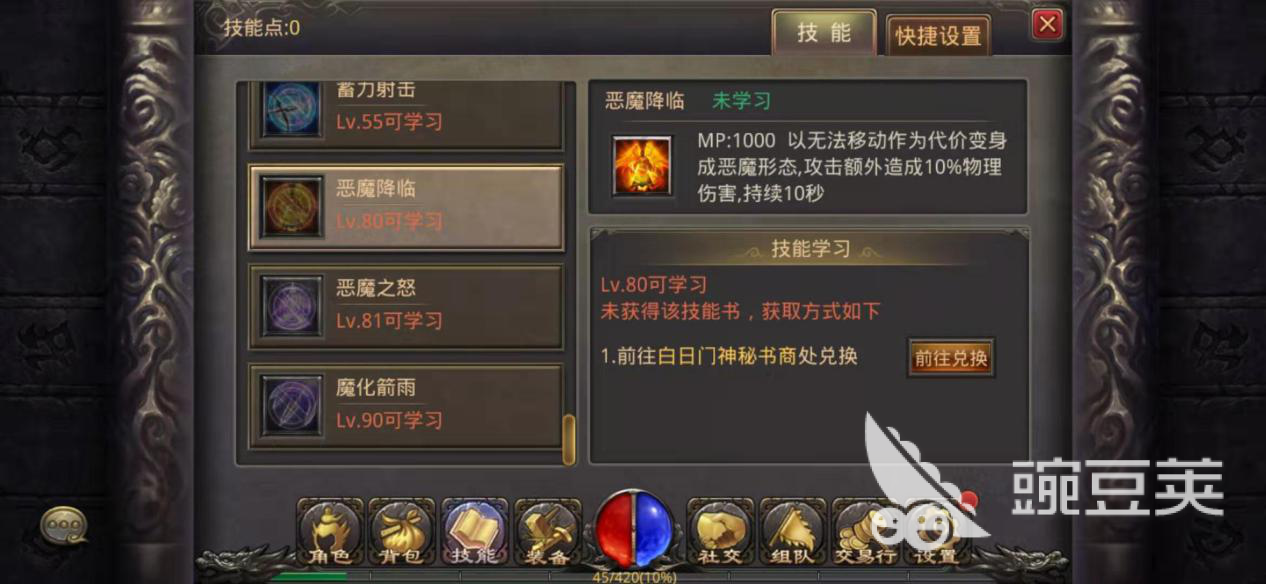Screen dimensions: 1266x584
Task: Close the skill panel with red X
Action: [1047, 24]
